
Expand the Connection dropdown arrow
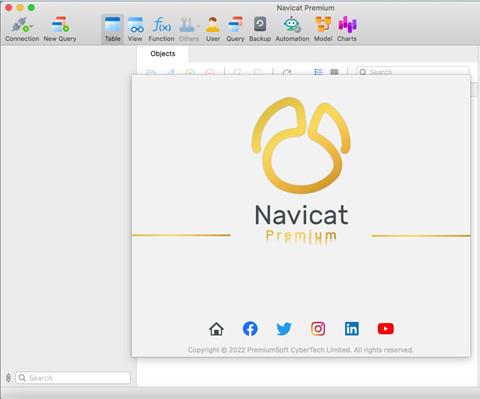click(x=31, y=26)
